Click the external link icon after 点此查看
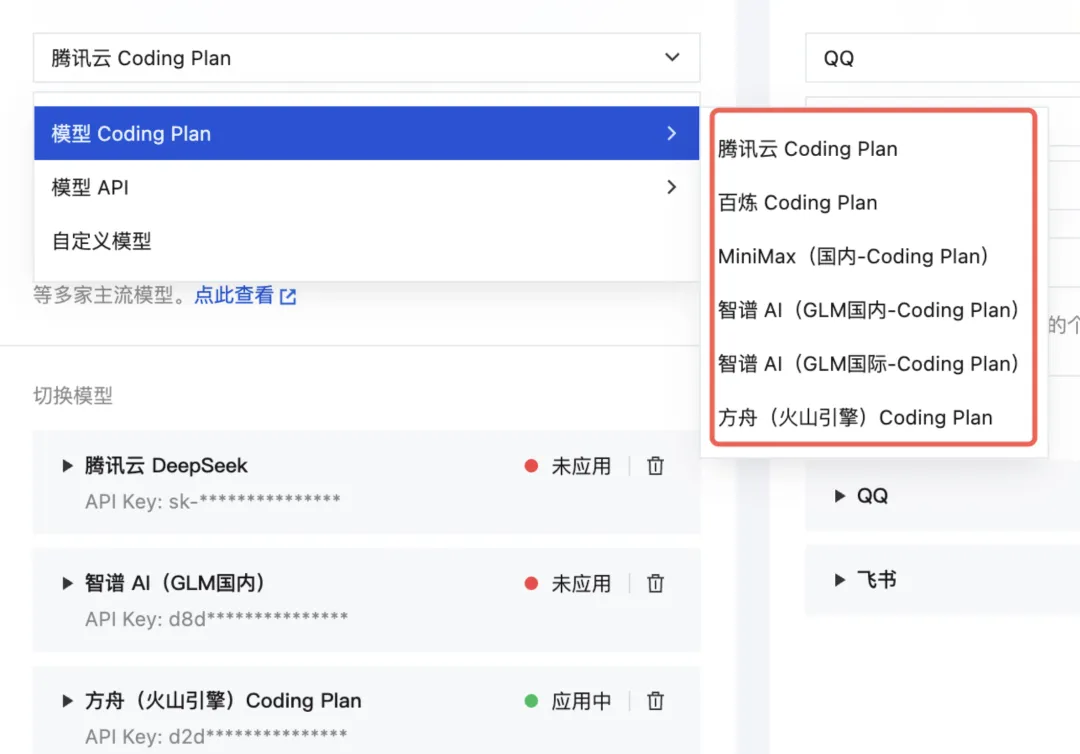Viewport: 1080px width, 754px height. point(288,297)
